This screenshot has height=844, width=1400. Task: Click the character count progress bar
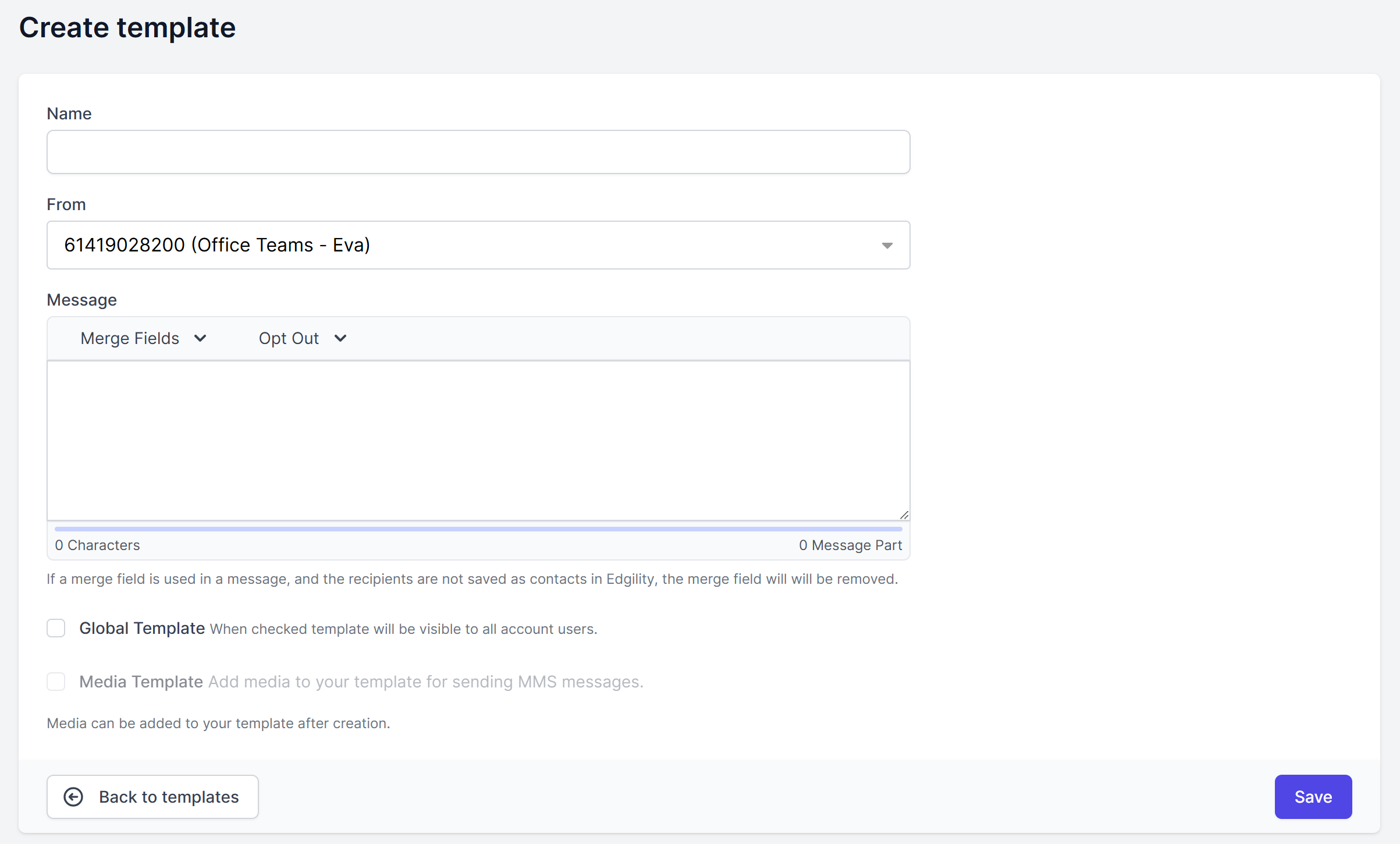point(478,529)
